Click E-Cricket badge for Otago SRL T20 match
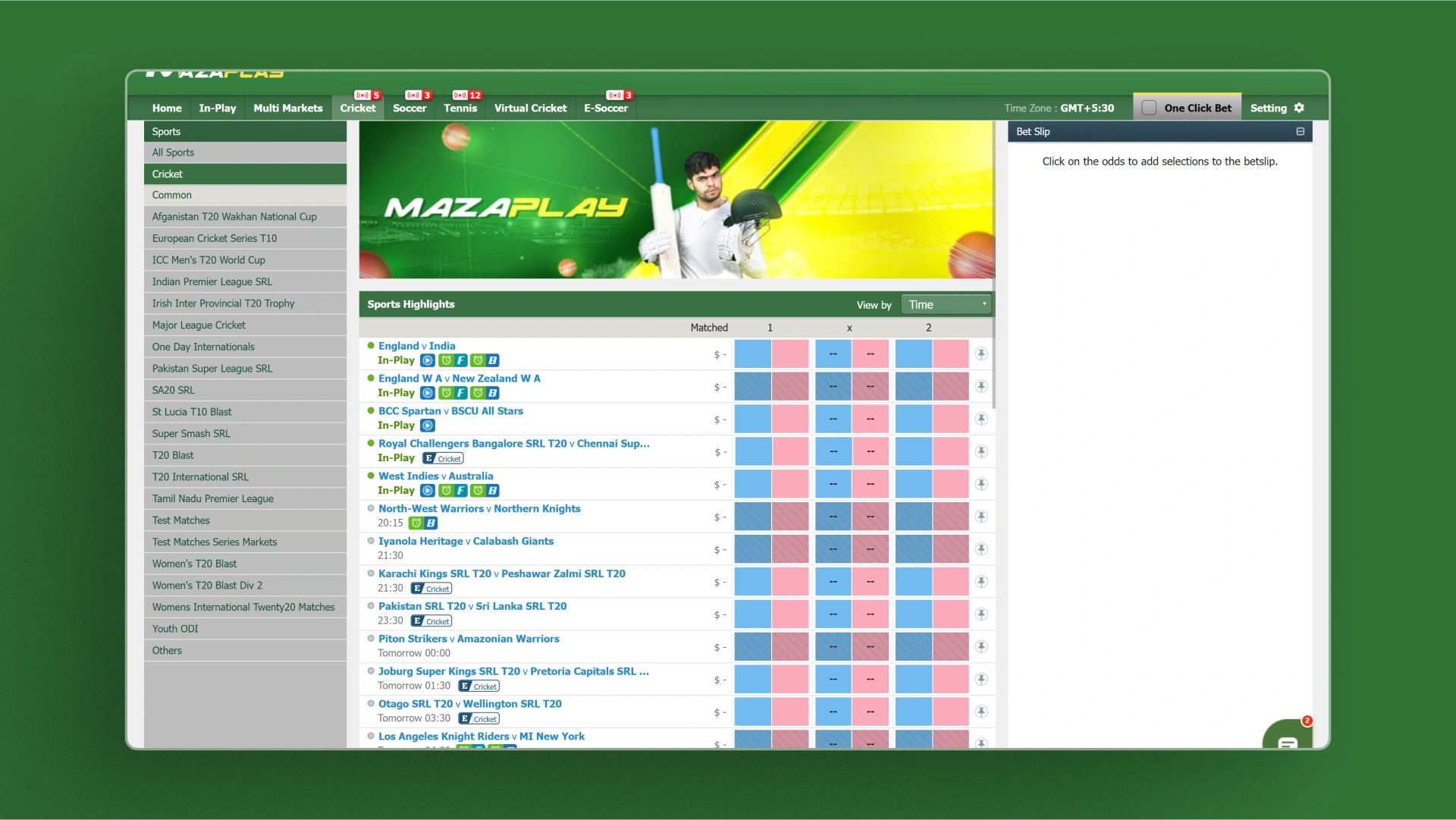This screenshot has width=1456, height=820. click(x=479, y=719)
